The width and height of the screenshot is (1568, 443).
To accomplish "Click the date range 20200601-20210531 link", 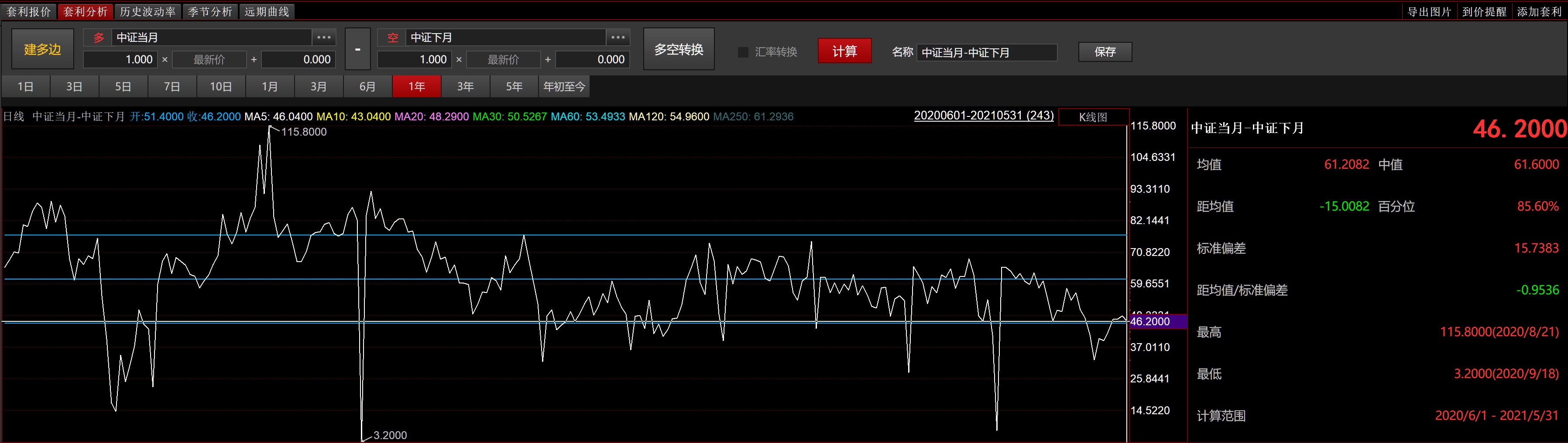I will click(x=983, y=116).
